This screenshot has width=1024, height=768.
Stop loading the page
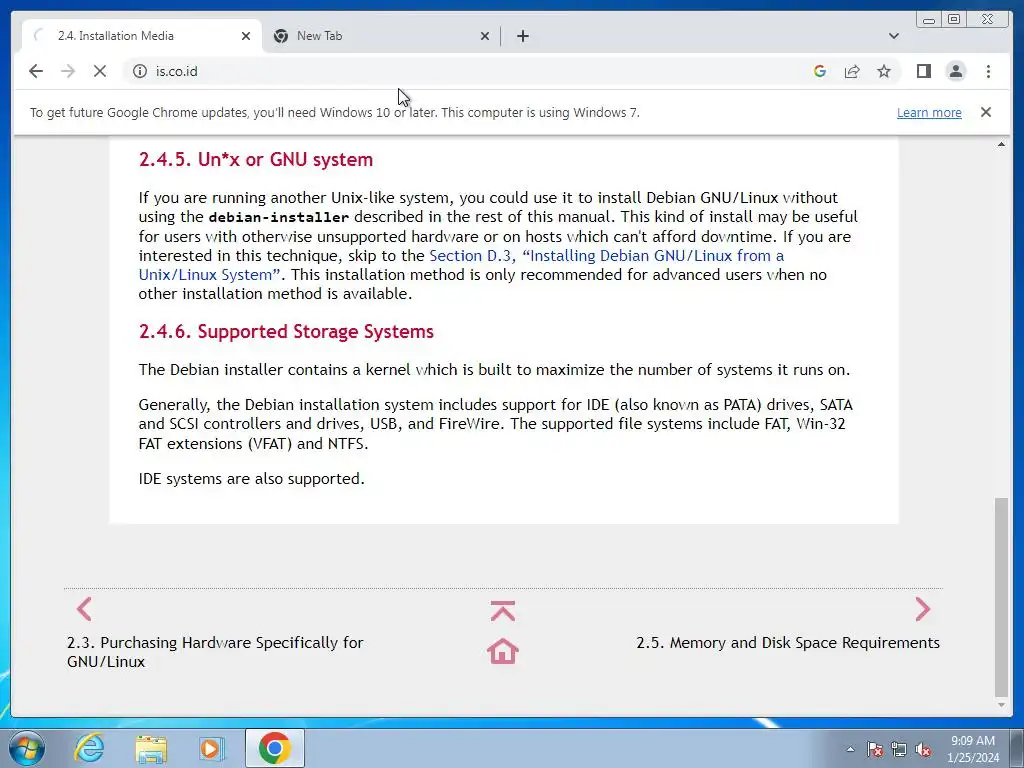coord(100,71)
